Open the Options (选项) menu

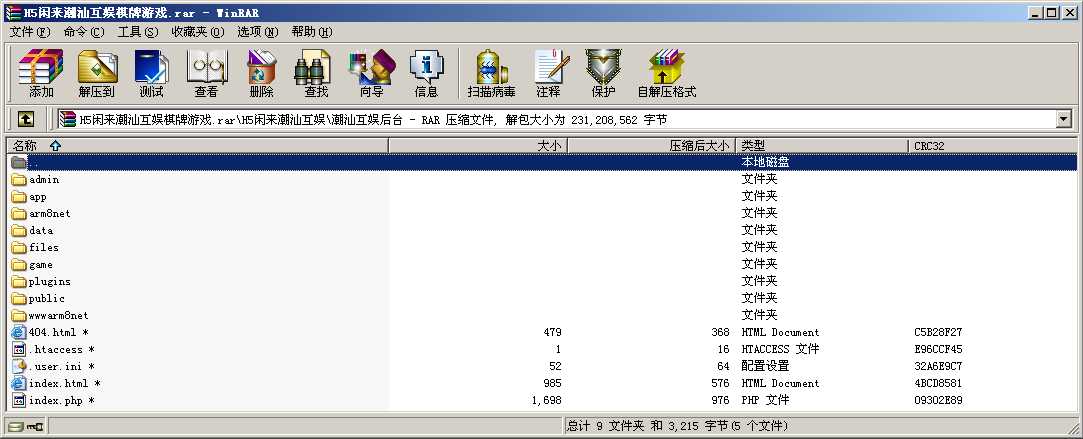(x=258, y=32)
